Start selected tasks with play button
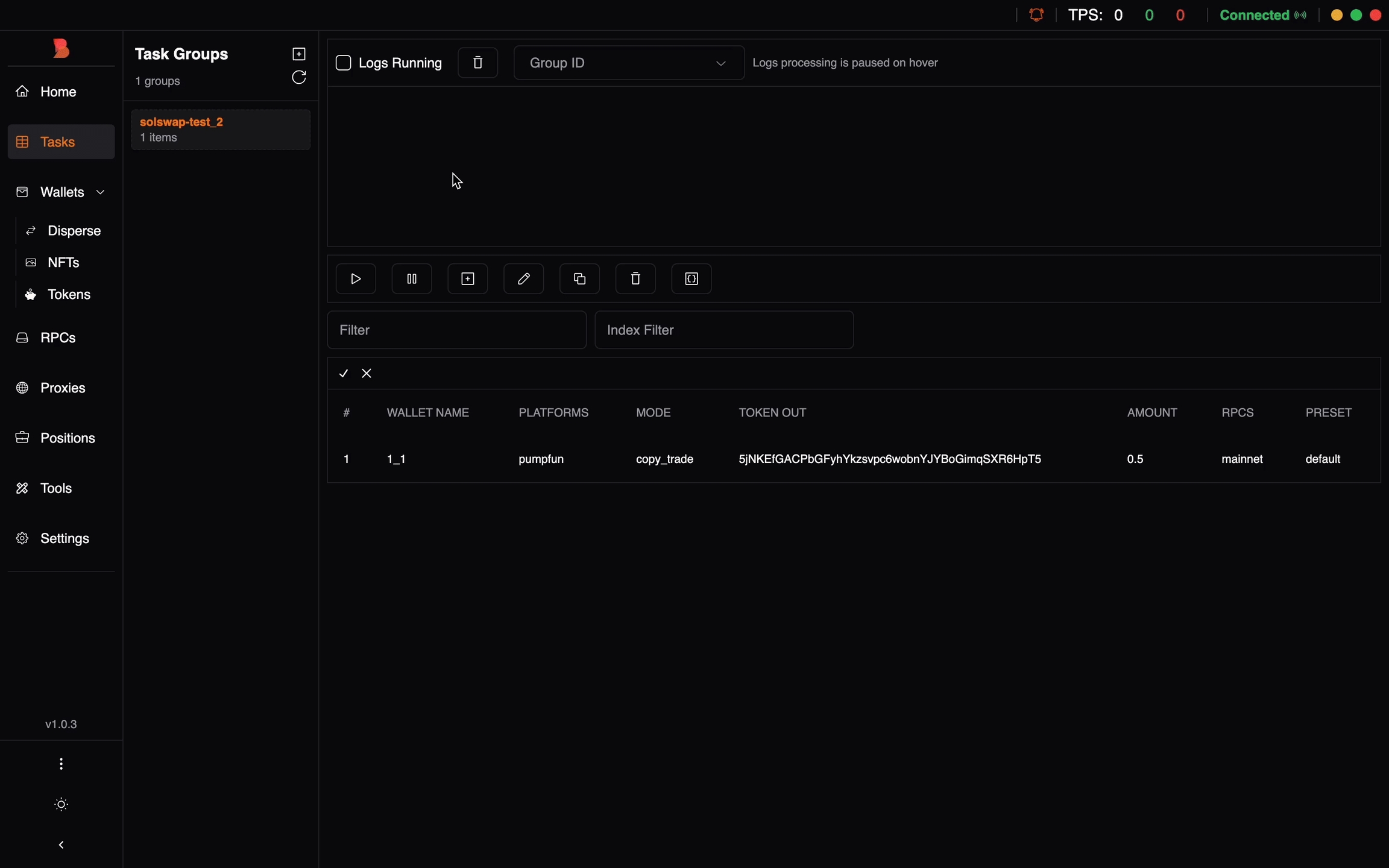Screen dimensions: 1389x868 click(356, 278)
